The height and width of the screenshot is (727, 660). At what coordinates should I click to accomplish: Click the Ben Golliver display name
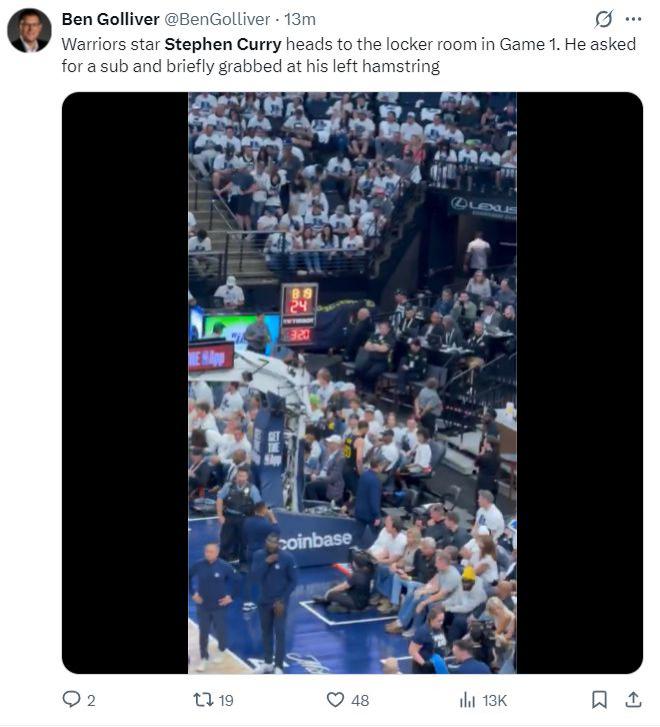(x=110, y=19)
